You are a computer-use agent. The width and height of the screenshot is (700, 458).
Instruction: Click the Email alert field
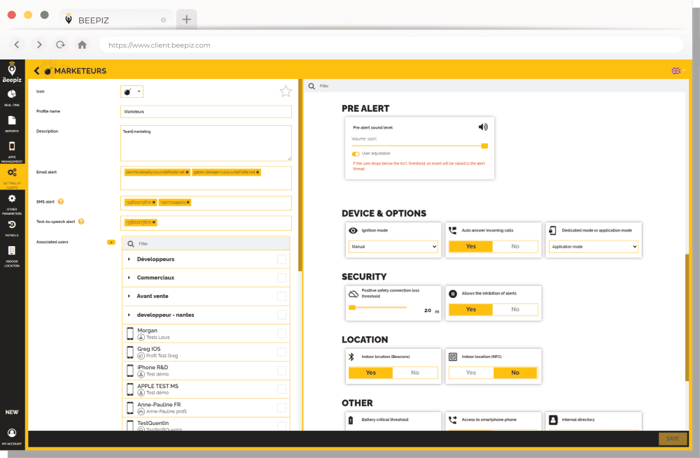point(206,178)
